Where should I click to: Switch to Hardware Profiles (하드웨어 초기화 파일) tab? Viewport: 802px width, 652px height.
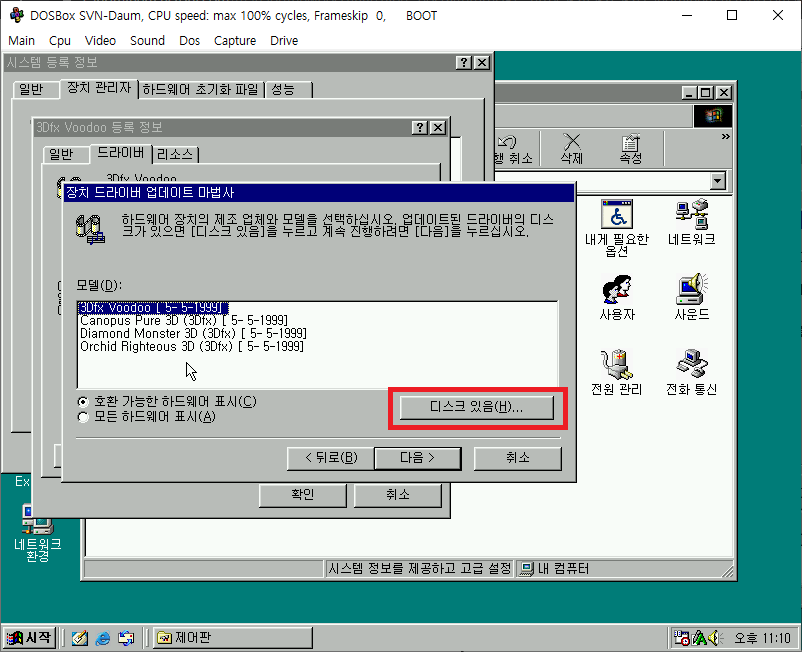pos(201,89)
